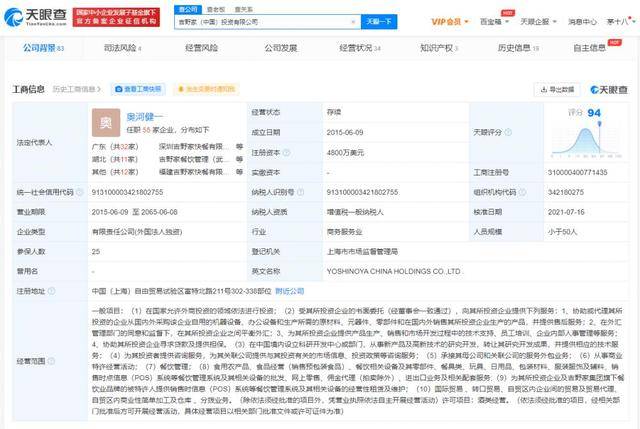
Task: Click the 行业 value 商务服务业
Action: click(x=344, y=231)
